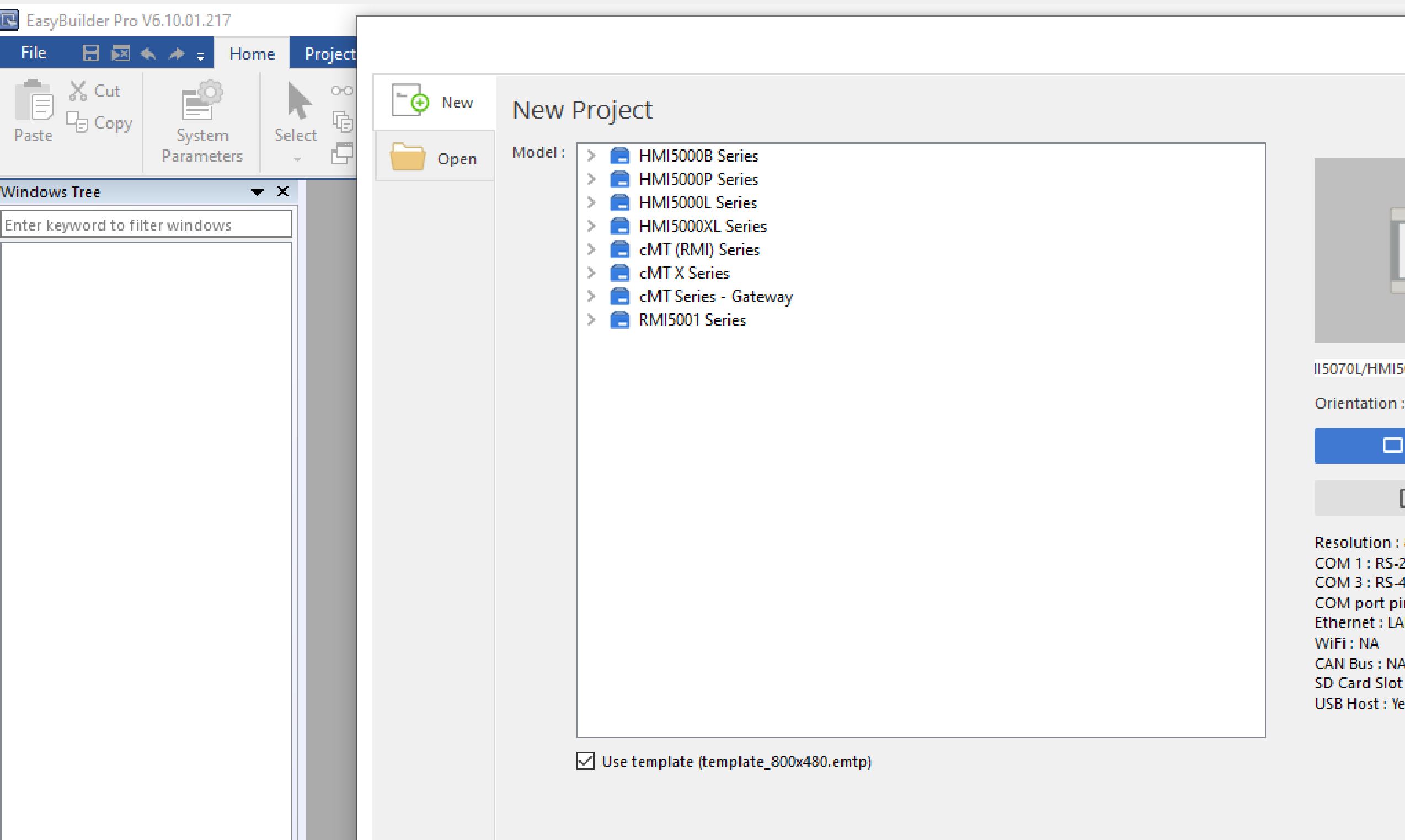Click the cMT (RMI) Series device icon
1405x840 pixels.
(x=620, y=250)
